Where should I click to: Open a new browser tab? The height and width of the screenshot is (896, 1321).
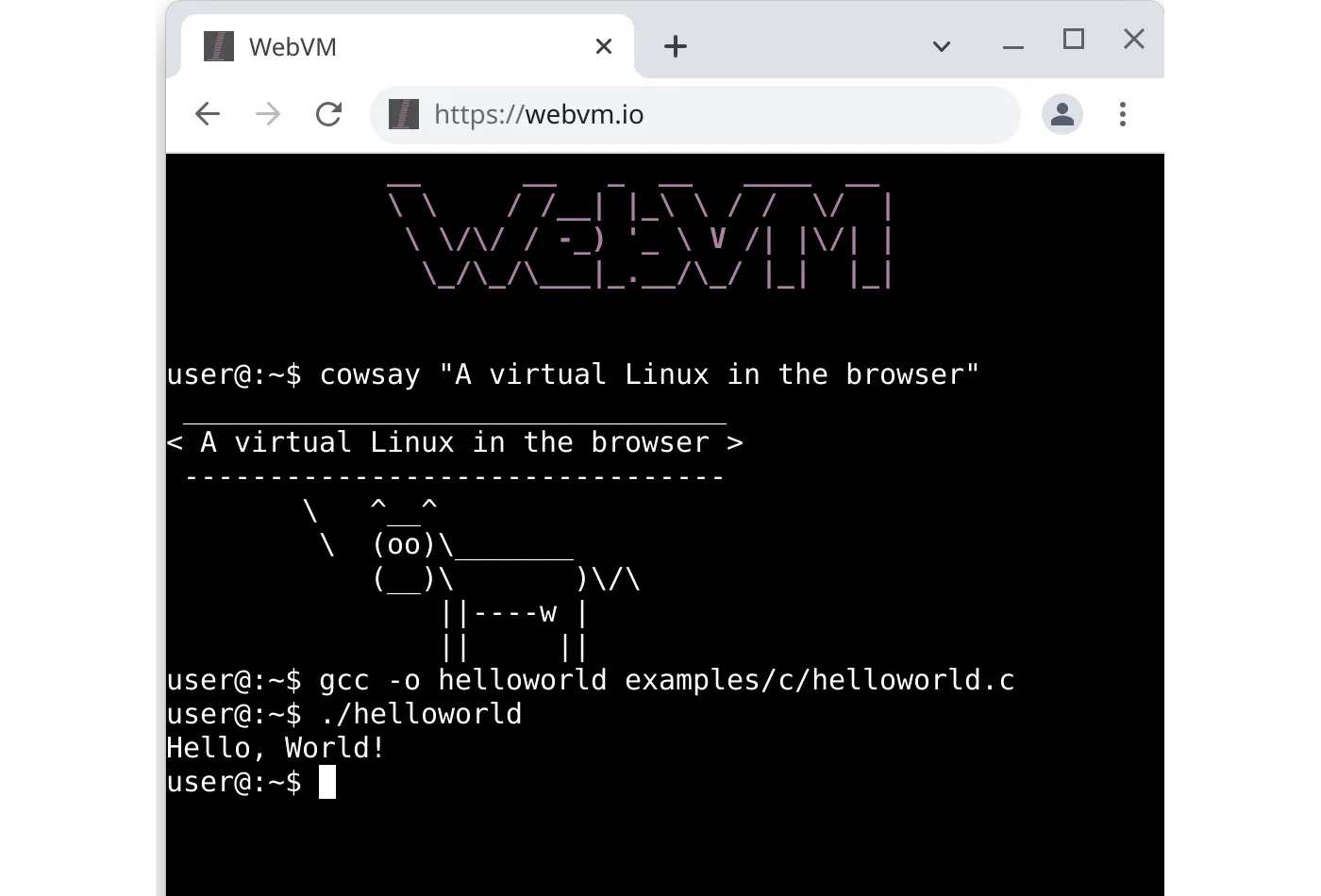[x=676, y=46]
